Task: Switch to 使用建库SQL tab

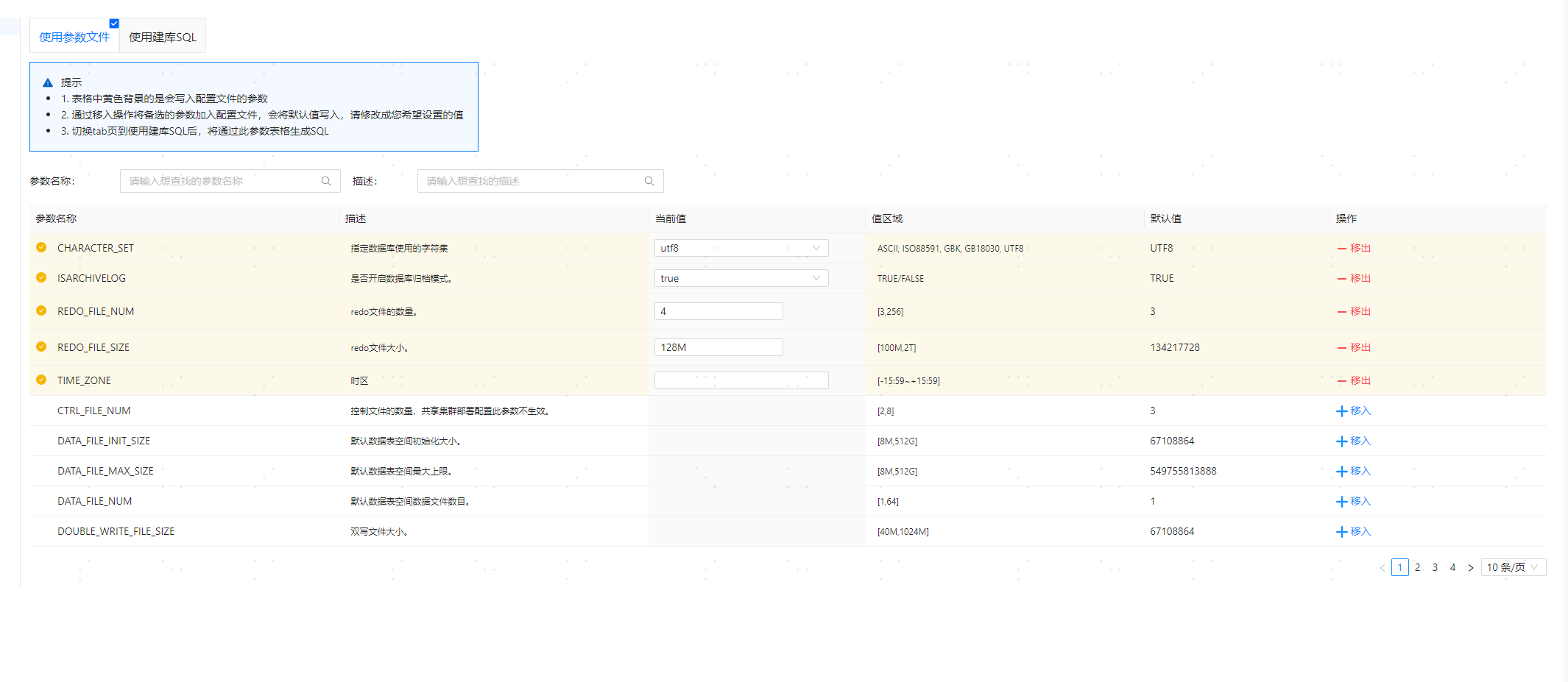Action: [163, 37]
